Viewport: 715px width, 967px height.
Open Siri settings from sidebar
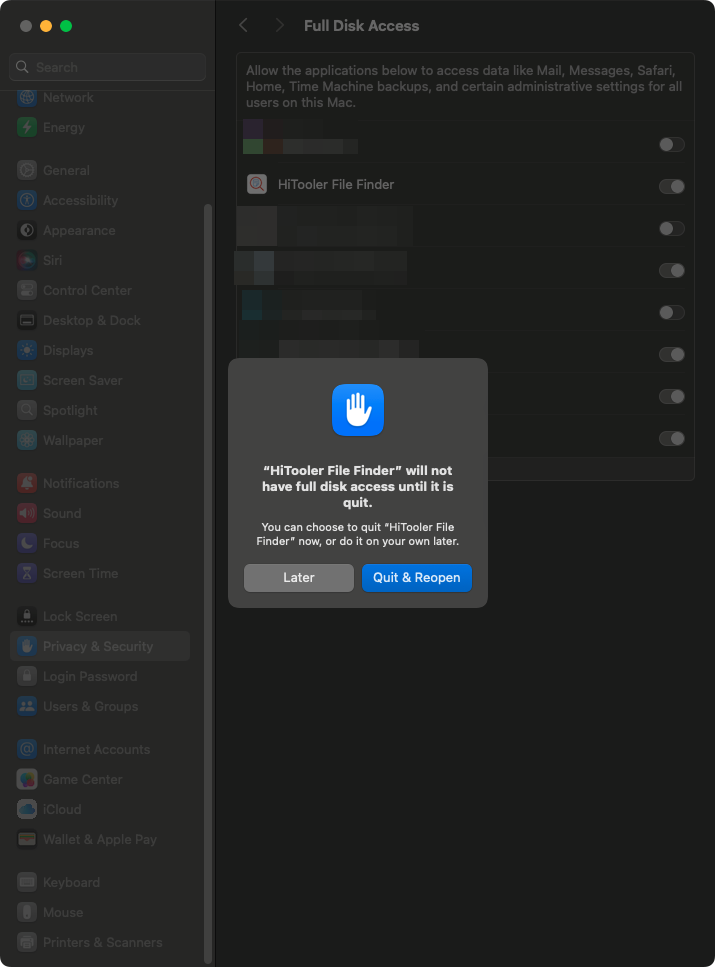tap(52, 260)
